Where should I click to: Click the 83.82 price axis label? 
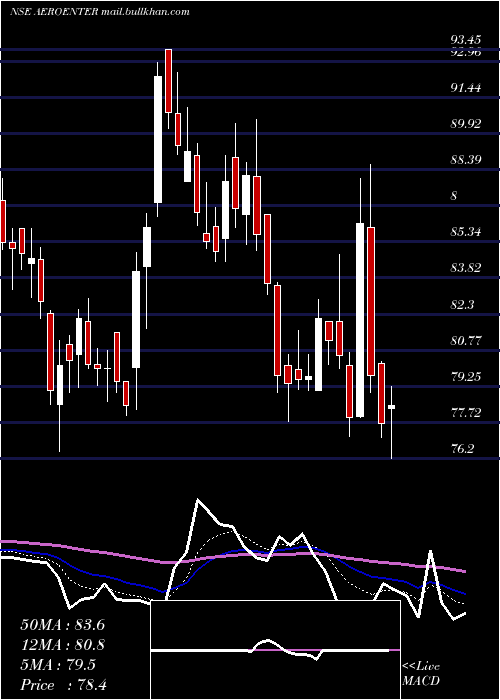coord(466,268)
